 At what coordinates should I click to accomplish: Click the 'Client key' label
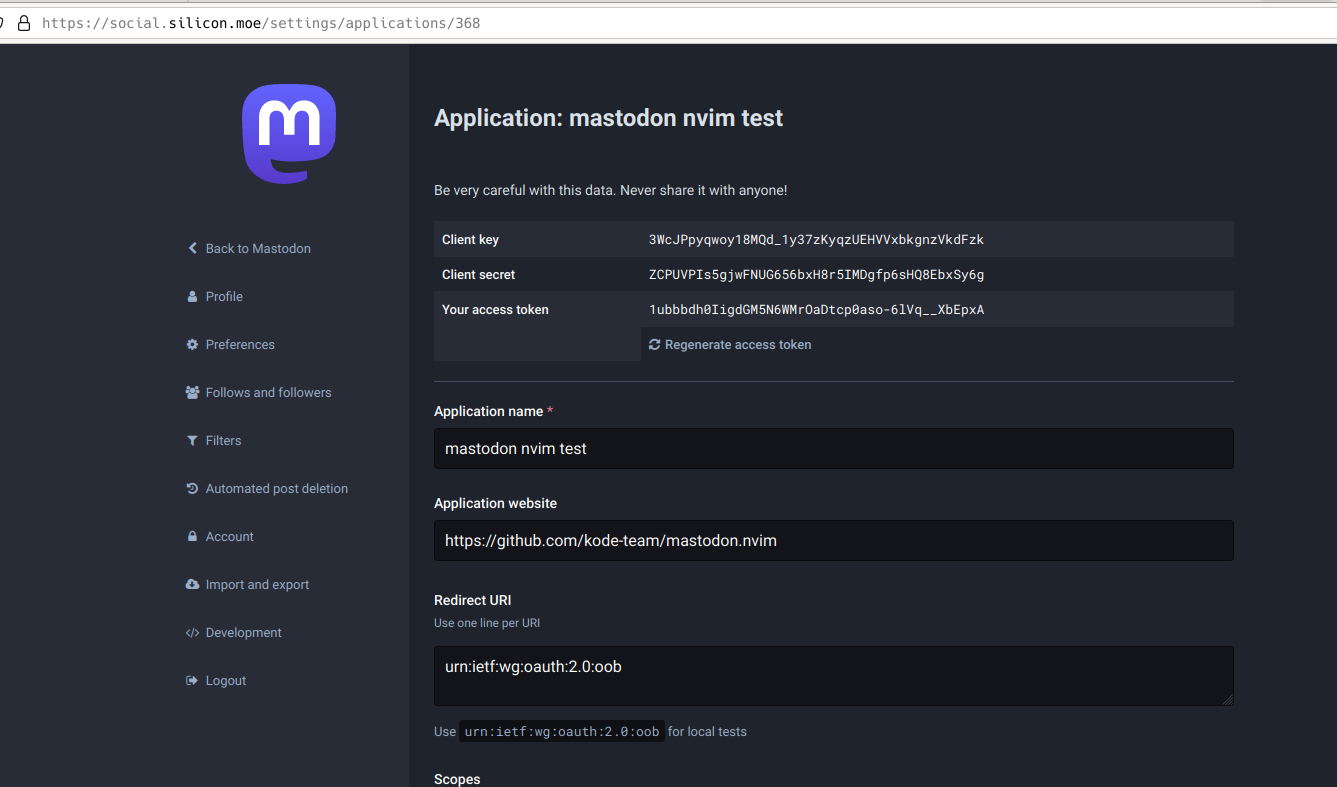pos(470,240)
